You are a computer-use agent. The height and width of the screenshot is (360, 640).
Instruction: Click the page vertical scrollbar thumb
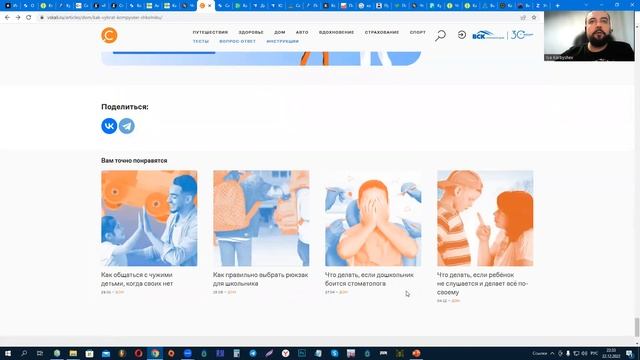(636, 327)
